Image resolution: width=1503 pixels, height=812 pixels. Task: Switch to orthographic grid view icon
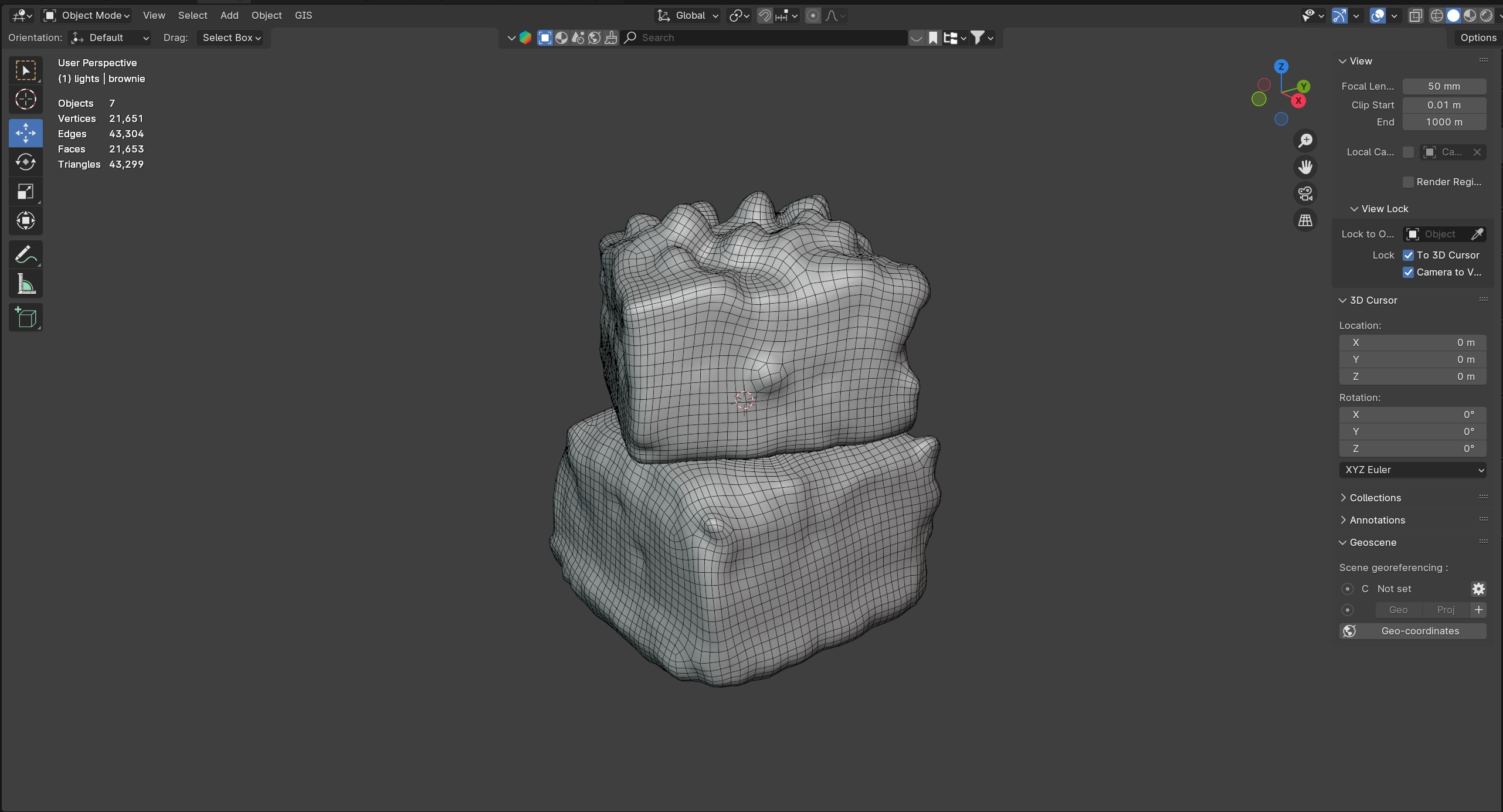[1305, 220]
